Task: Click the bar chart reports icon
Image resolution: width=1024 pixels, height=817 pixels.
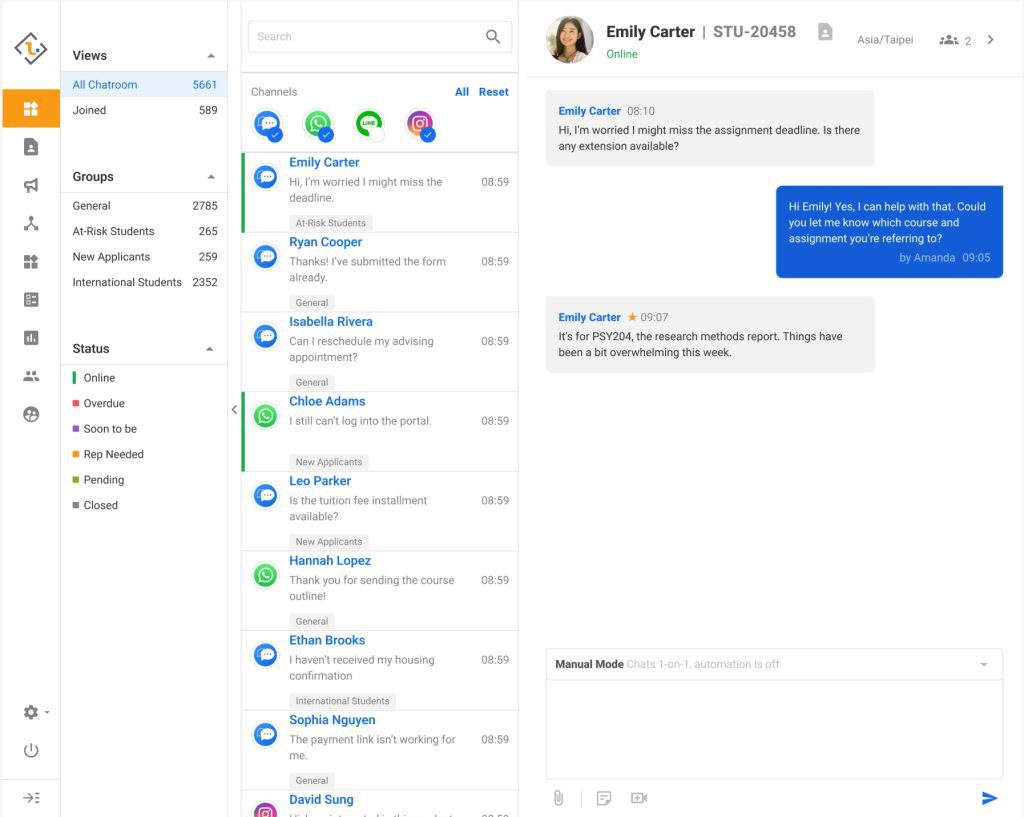Action: coord(31,338)
